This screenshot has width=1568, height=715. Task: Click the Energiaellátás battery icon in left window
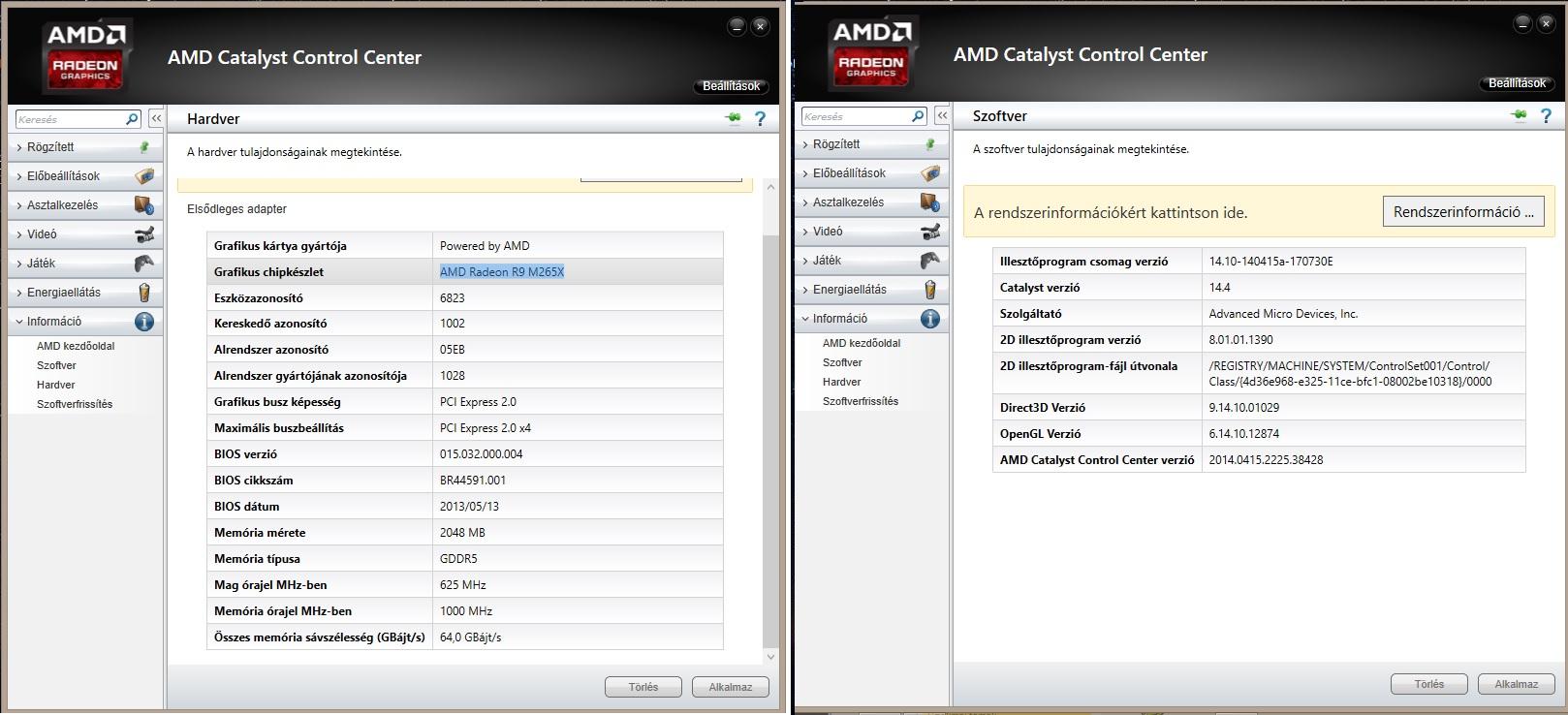tap(144, 293)
